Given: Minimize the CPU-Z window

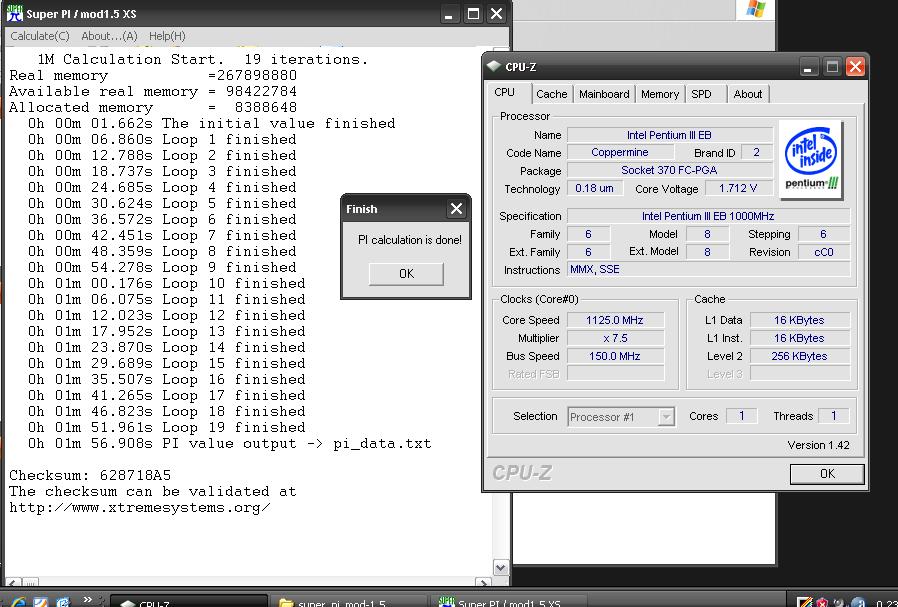Looking at the screenshot, I should 808,67.
